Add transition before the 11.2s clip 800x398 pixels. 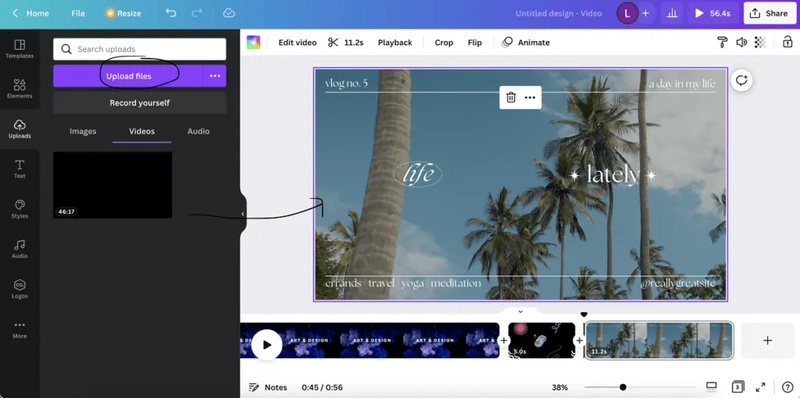(580, 341)
